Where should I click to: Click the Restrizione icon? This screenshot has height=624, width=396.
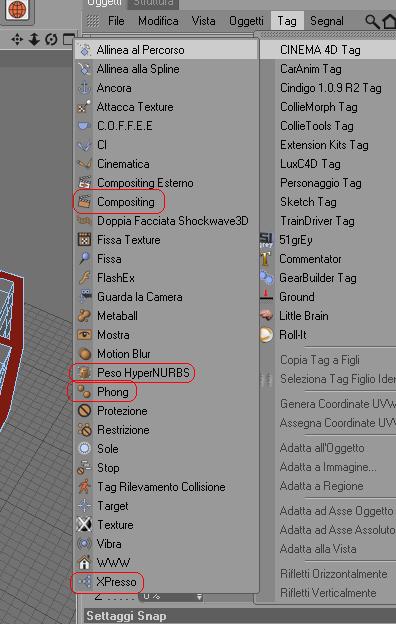tap(84, 430)
